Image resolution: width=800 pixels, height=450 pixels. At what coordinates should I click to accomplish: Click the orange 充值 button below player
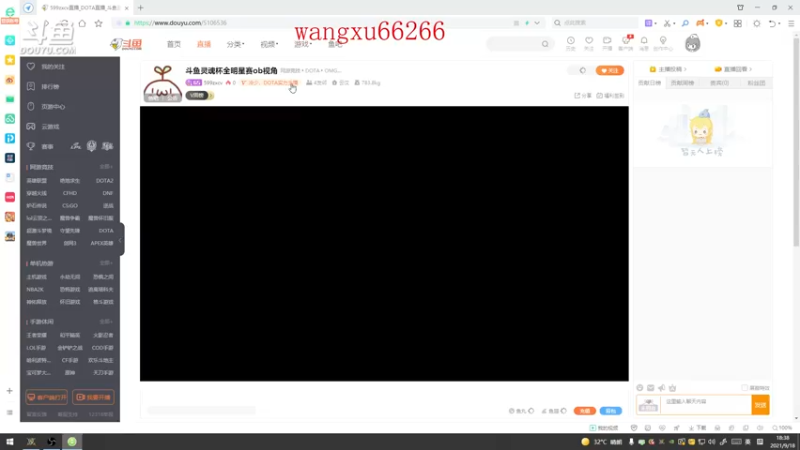pos(585,411)
